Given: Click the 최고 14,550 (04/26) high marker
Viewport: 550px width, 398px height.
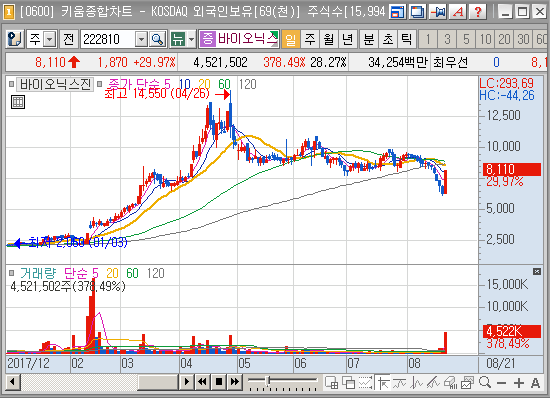Looking at the screenshot, I should click(167, 94).
